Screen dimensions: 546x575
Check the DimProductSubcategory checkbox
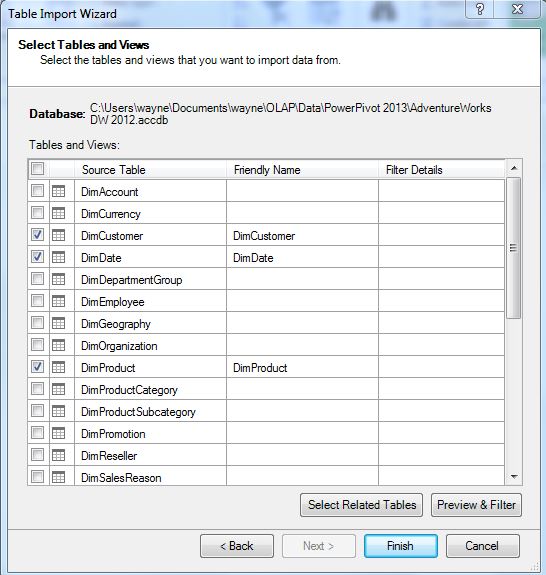[37, 411]
